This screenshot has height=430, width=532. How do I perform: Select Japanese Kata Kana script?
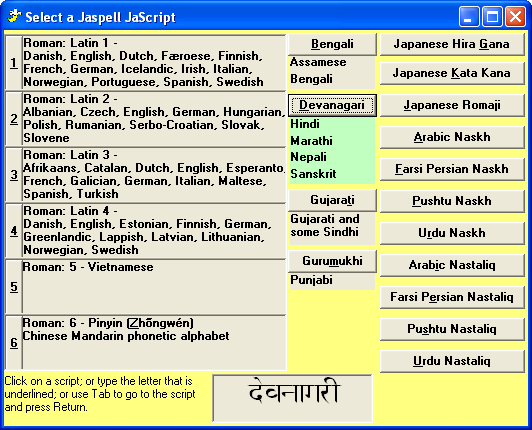click(452, 73)
